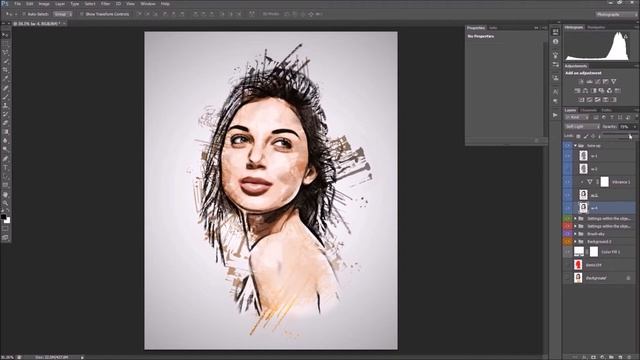Select the Eraser tool
The width and height of the screenshot is (640, 360).
(5, 123)
